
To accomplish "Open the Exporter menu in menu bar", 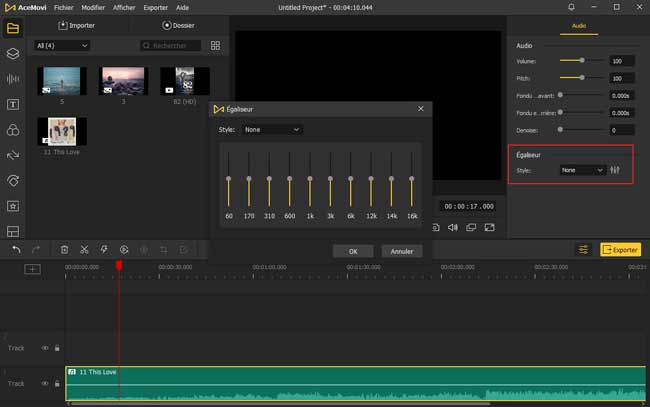I will 153,7.
